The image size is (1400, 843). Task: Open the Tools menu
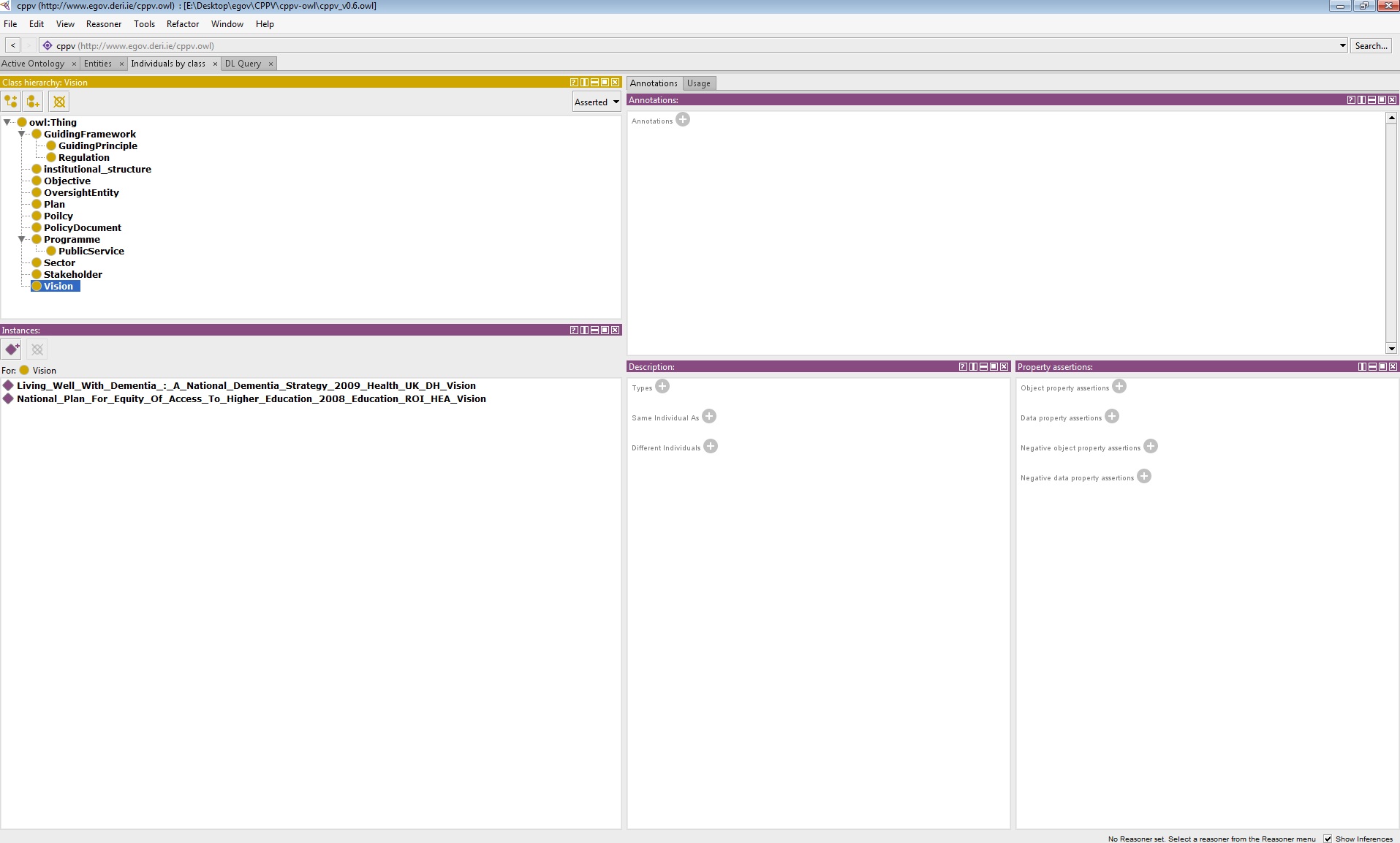(x=144, y=24)
